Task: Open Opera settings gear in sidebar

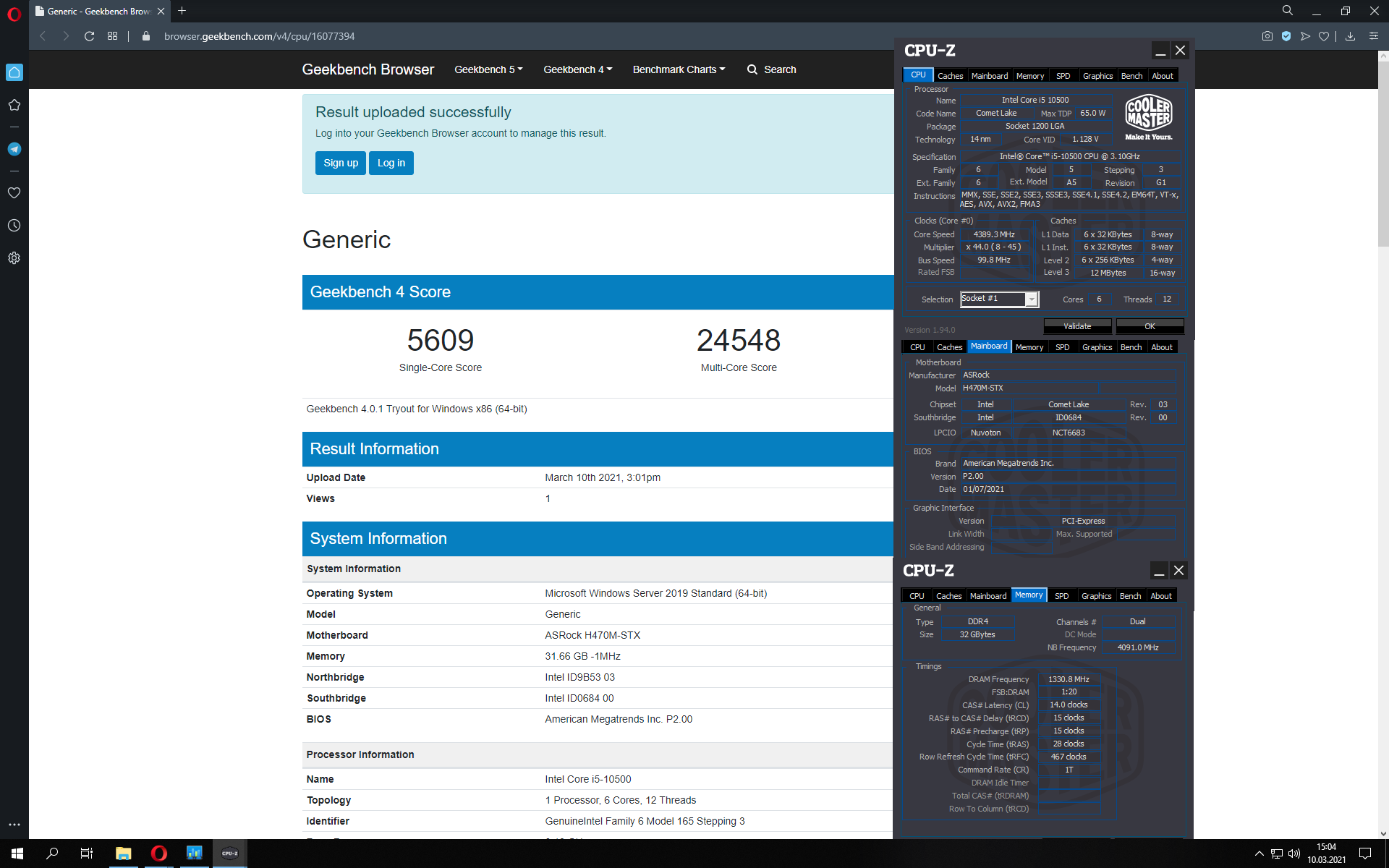Action: coord(14,258)
